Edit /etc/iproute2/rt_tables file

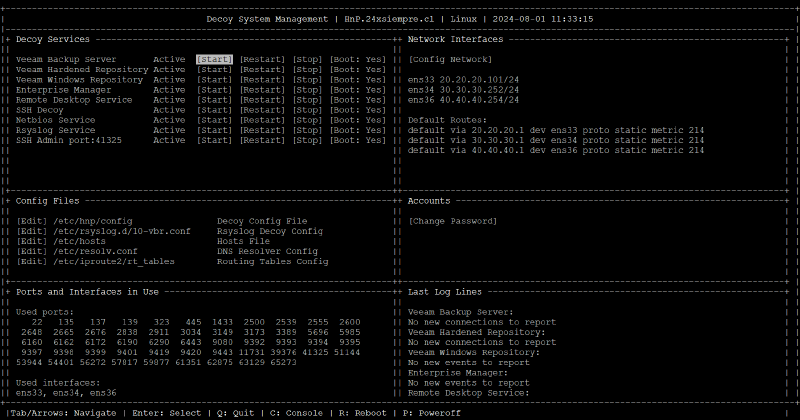(32, 261)
